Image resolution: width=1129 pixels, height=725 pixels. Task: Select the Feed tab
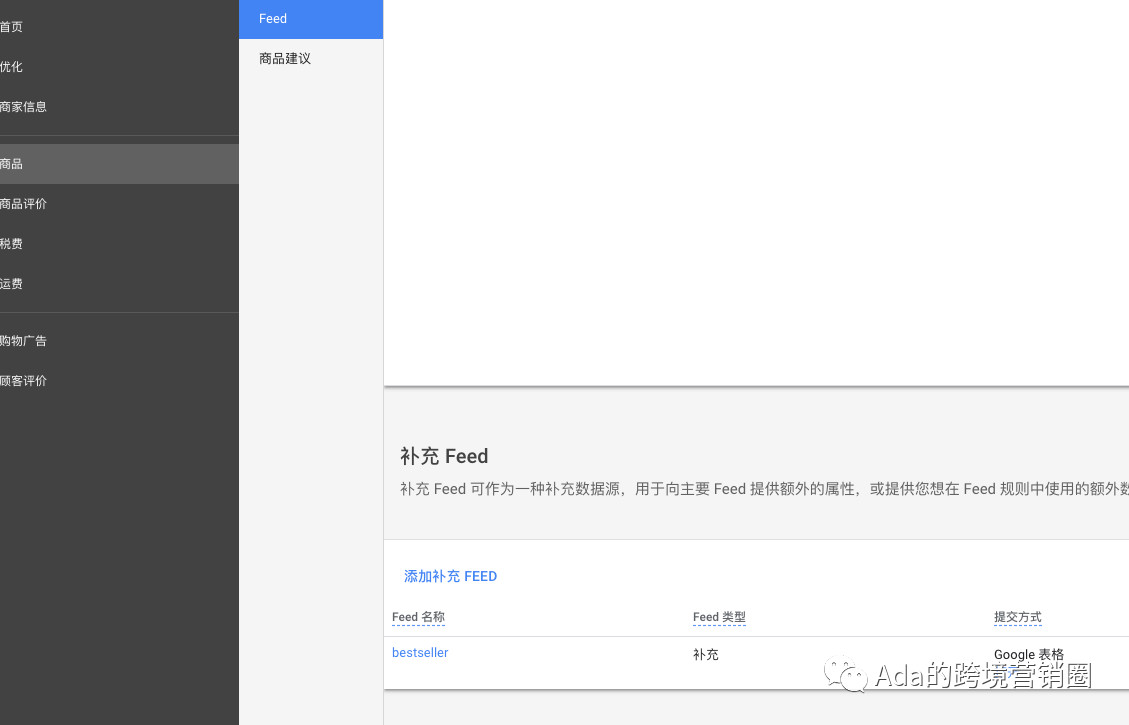pos(311,19)
